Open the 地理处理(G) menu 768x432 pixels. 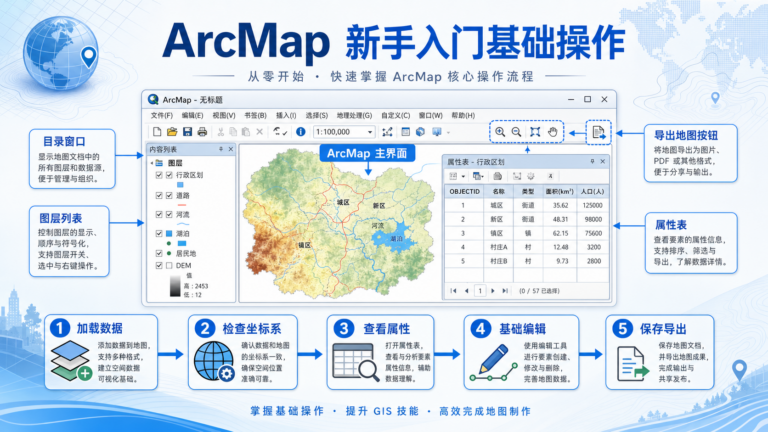(354, 116)
